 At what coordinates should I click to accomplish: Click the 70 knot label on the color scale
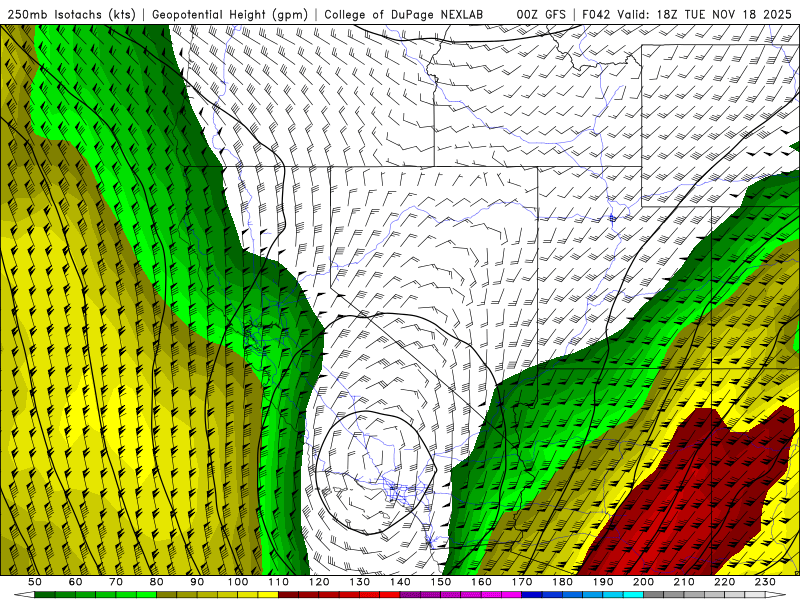pos(116,582)
